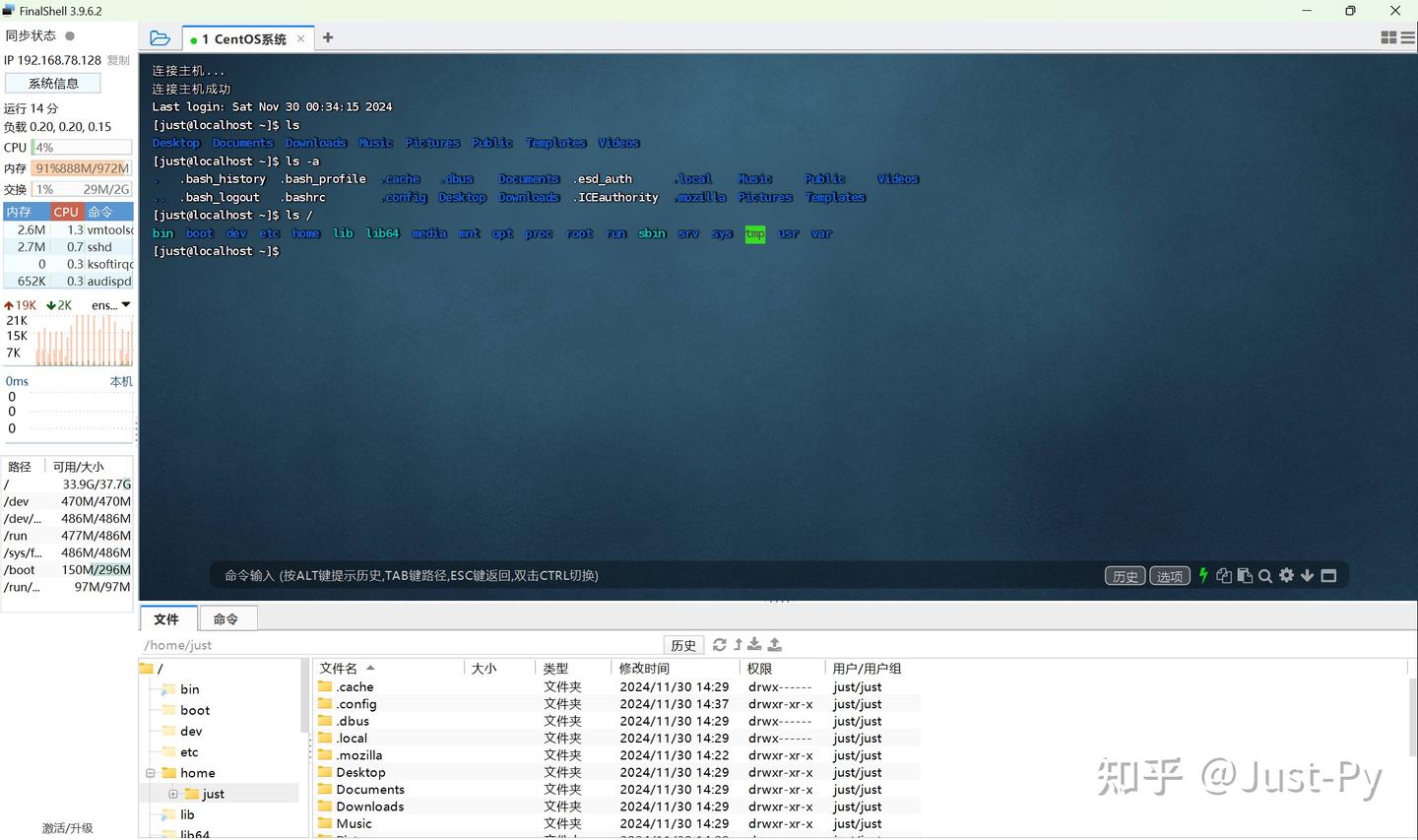Screen dimensions: 1418x840
Task: Switch to the 命令 bottom tab
Action: click(x=226, y=618)
